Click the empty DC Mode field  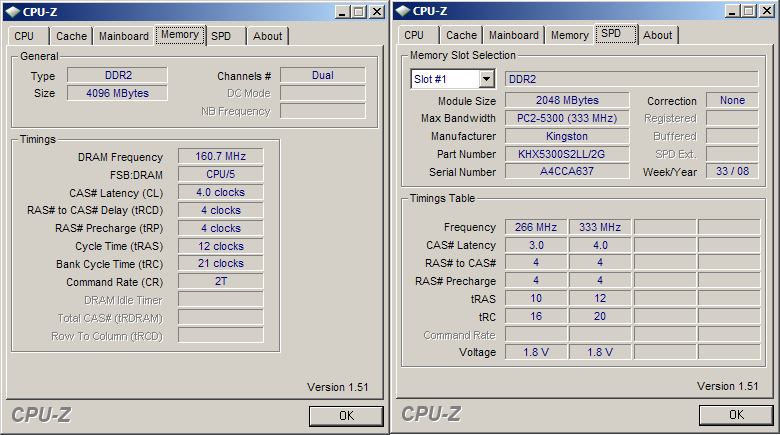[322, 93]
